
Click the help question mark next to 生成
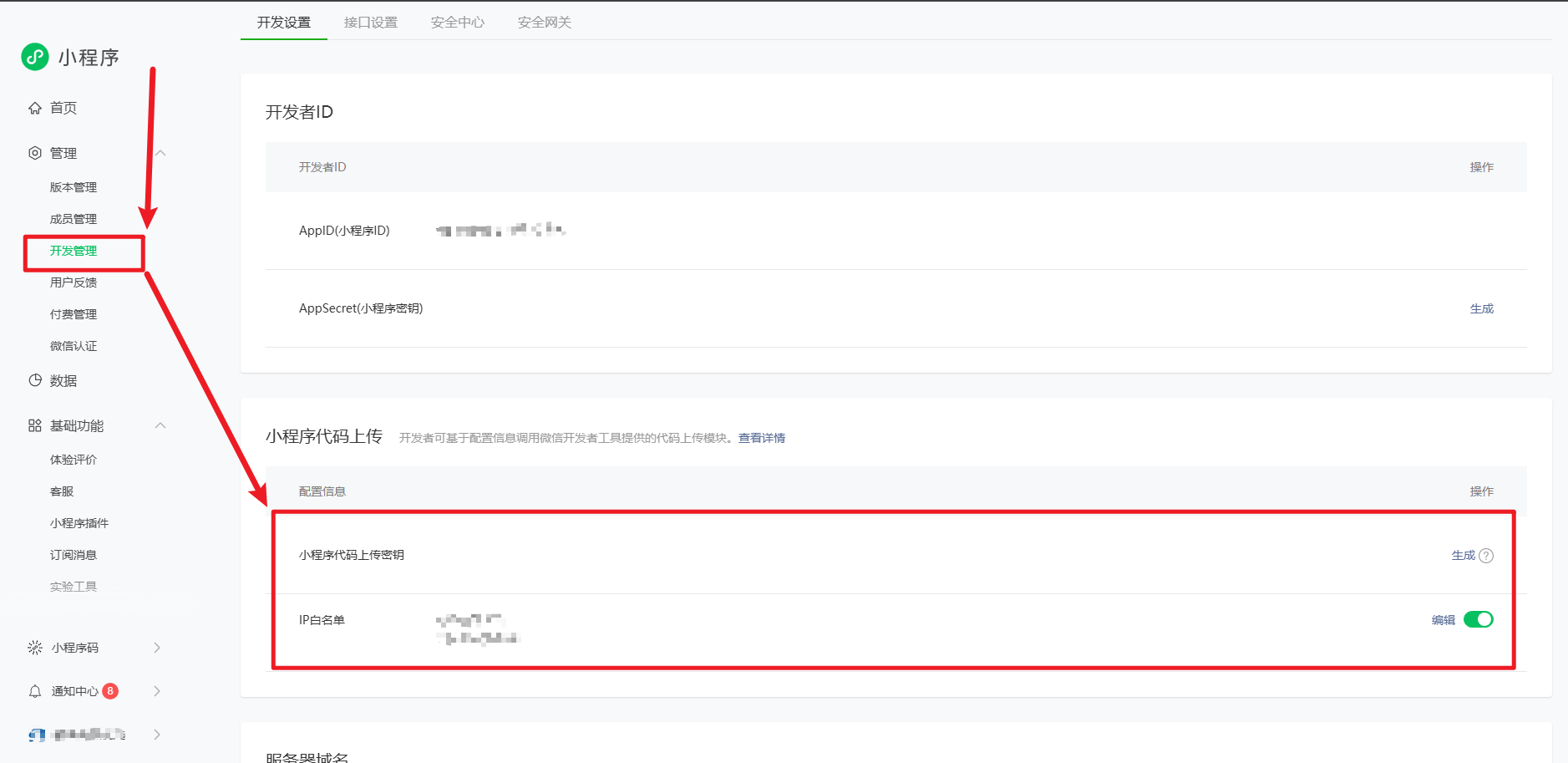[1486, 556]
